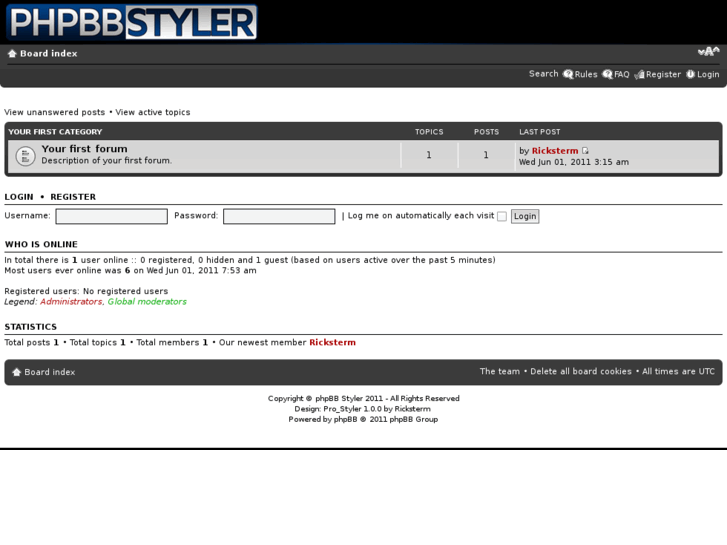
Task: Open Rickstern's profile in Last Post column
Action: [x=555, y=151]
